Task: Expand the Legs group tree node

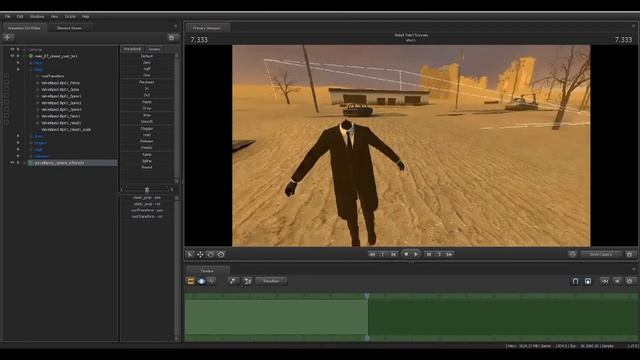Action: [x=31, y=149]
